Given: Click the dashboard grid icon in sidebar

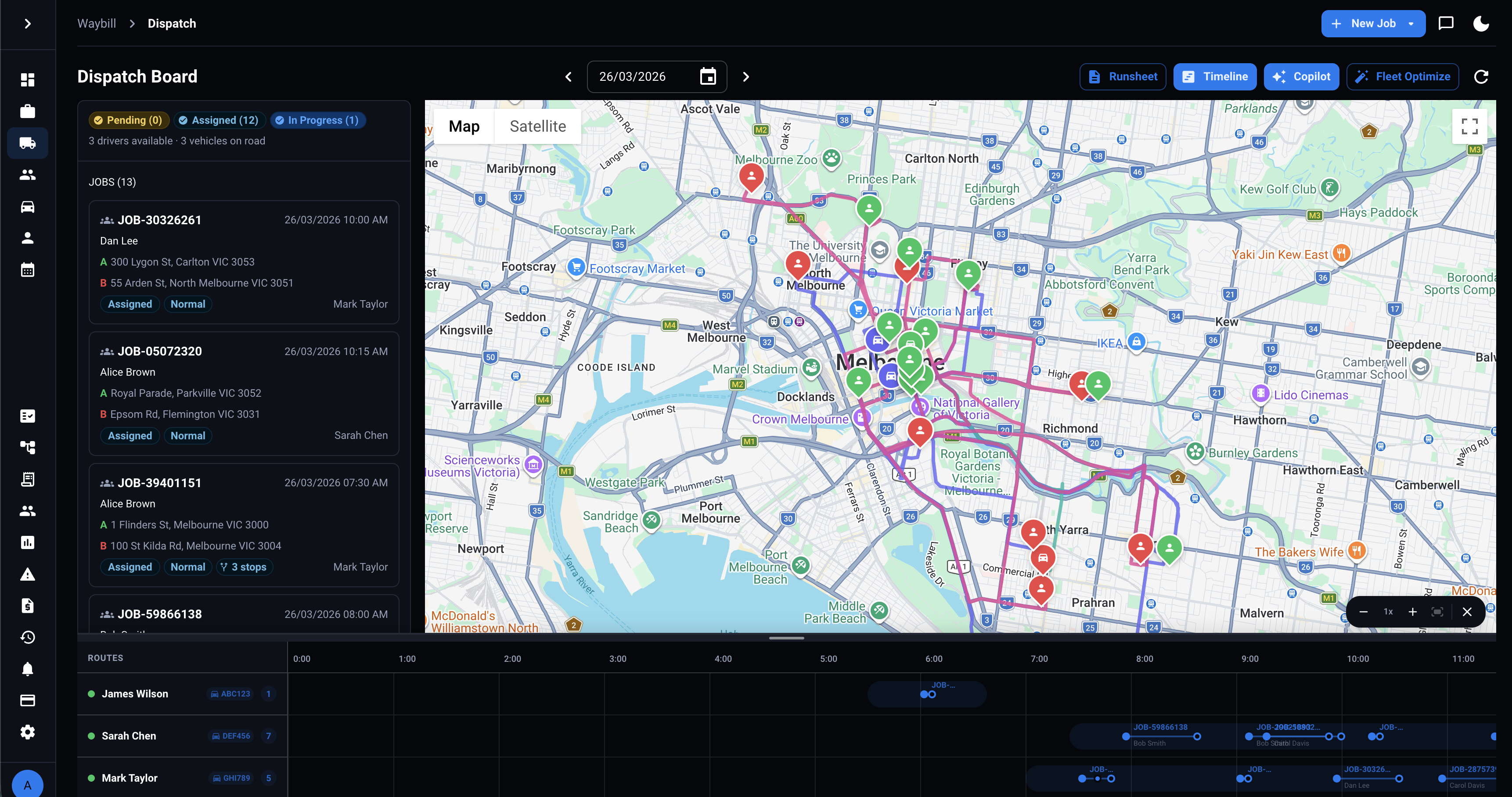Looking at the screenshot, I should click(28, 80).
